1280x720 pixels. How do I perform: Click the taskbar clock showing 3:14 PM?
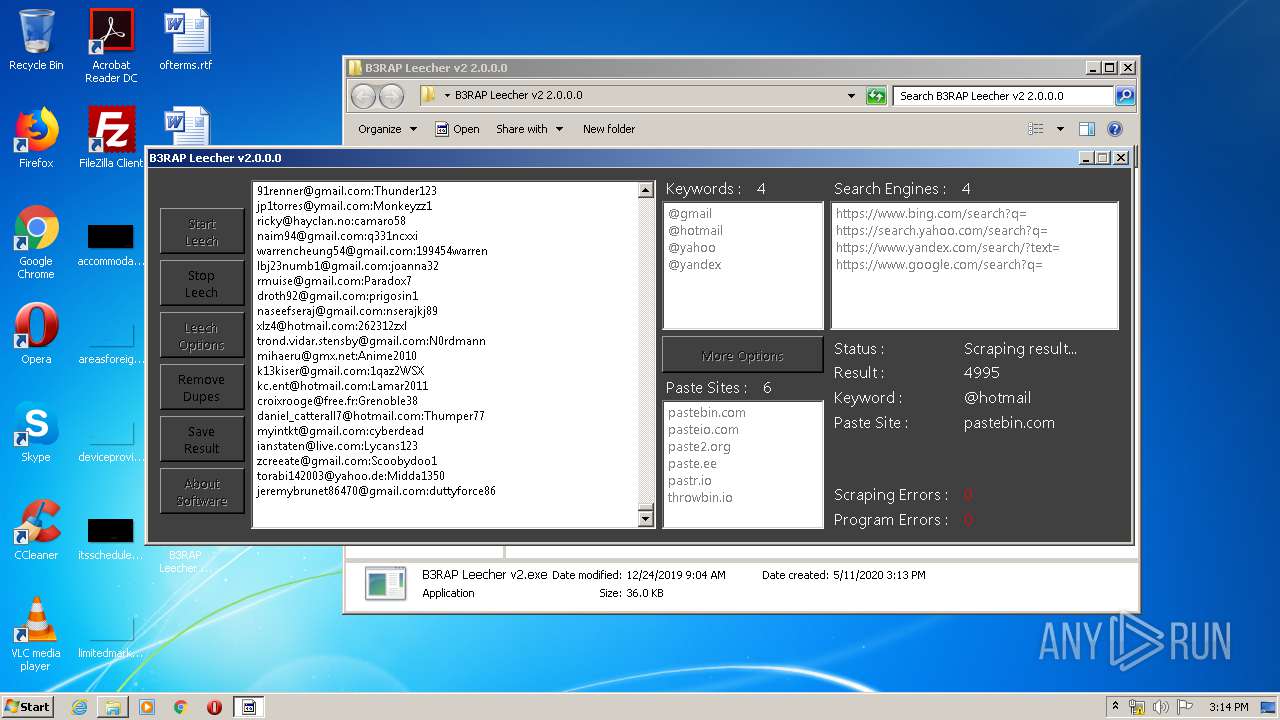click(x=1228, y=707)
